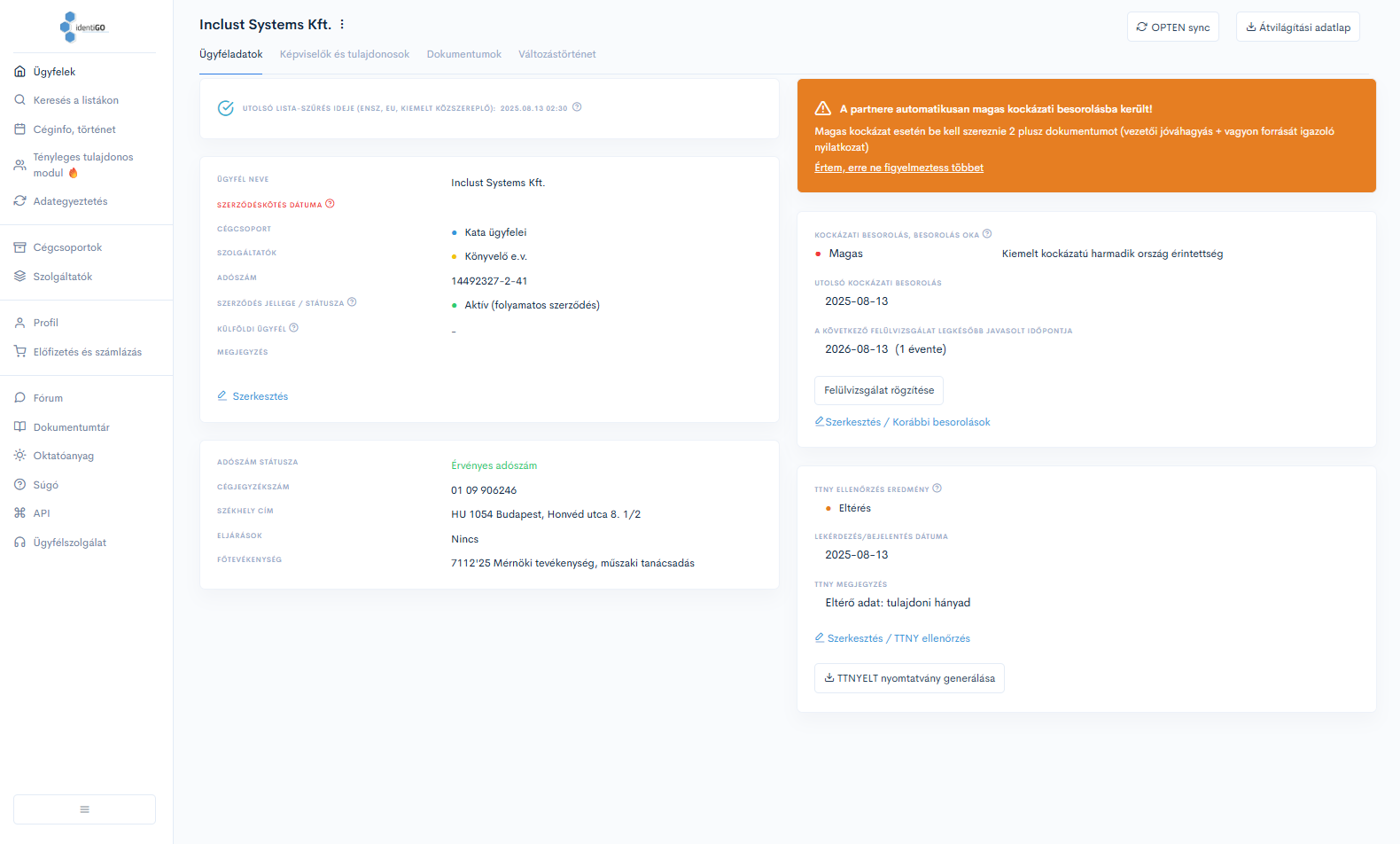Click help icon beside Szerződéskötés dátuma
This screenshot has width=1400, height=844.
pos(331,204)
